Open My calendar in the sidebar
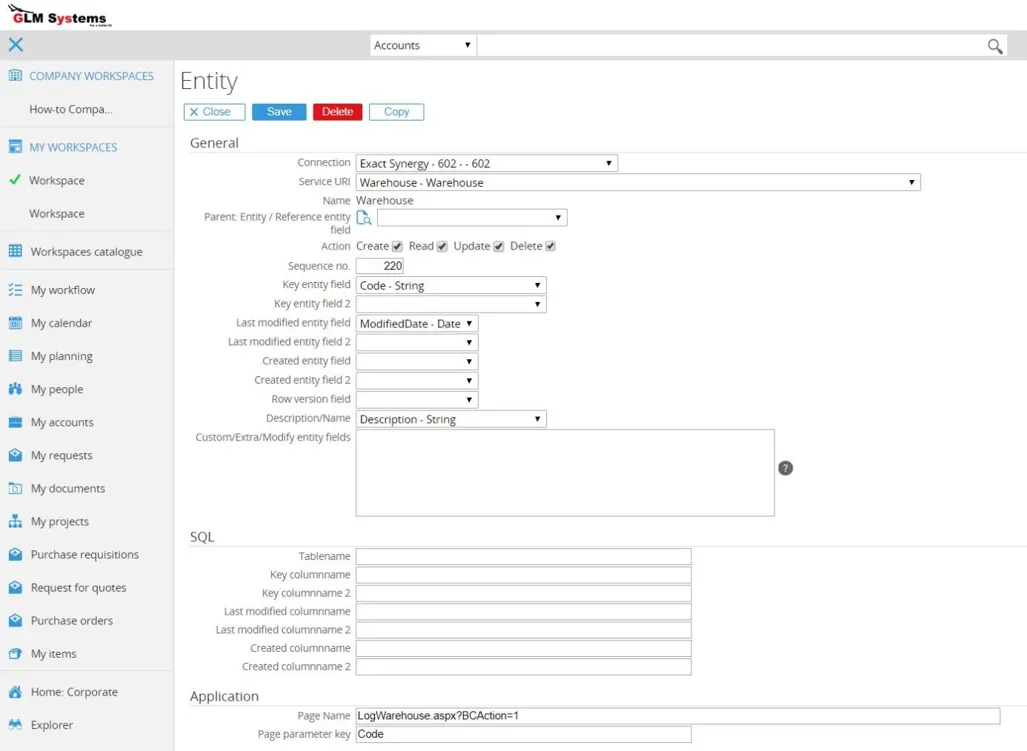 [x=62, y=322]
